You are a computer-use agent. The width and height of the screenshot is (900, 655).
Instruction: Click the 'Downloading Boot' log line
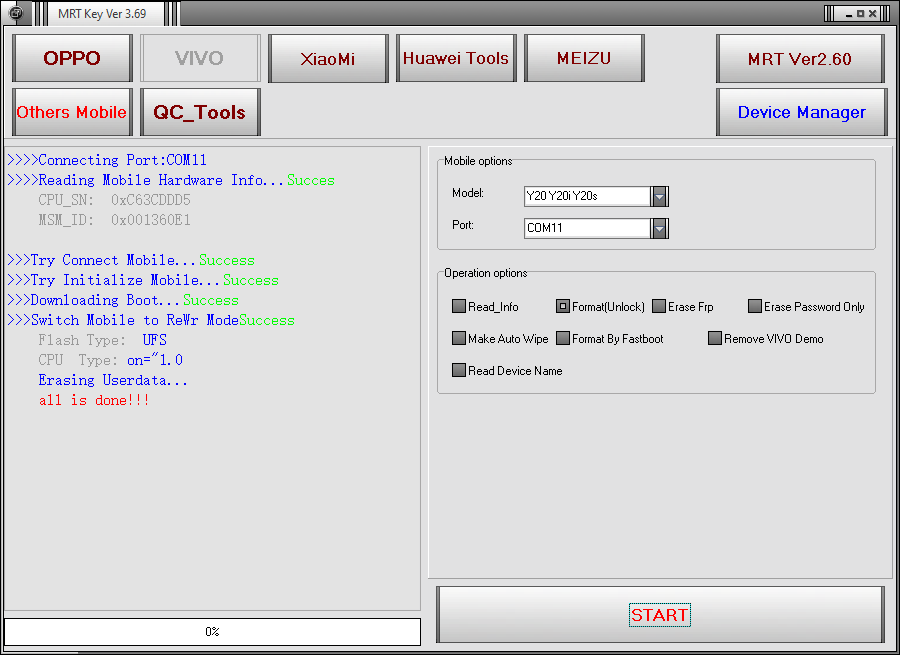tap(123, 300)
